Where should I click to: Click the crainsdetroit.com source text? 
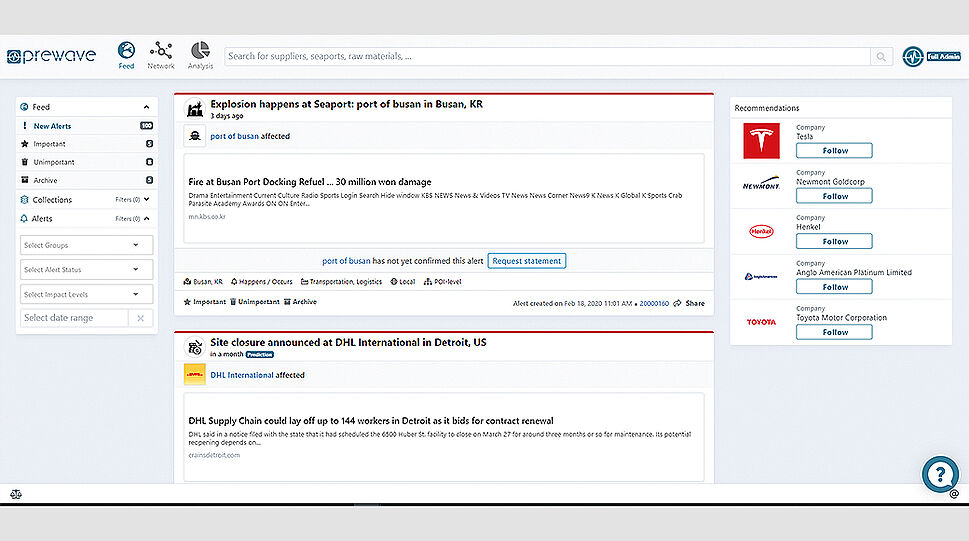click(214, 455)
